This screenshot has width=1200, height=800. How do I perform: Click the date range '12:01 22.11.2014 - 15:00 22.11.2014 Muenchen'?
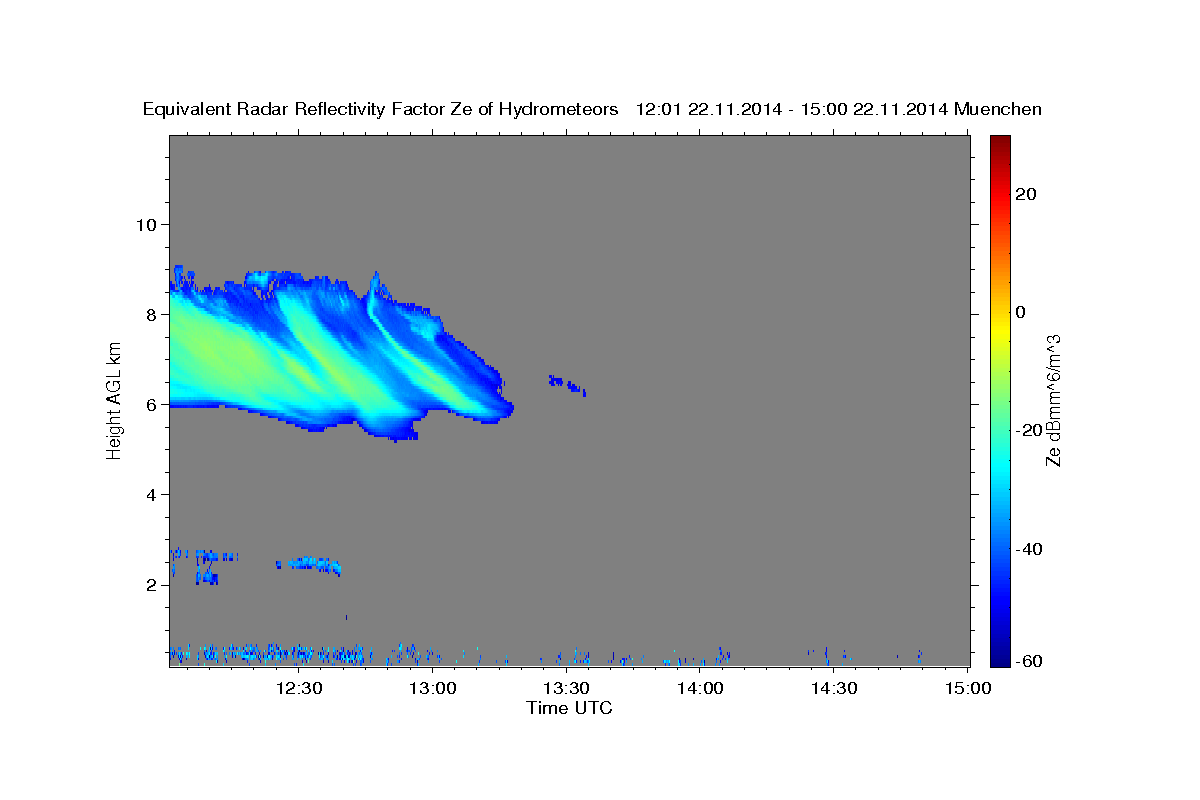pyautogui.click(x=839, y=110)
